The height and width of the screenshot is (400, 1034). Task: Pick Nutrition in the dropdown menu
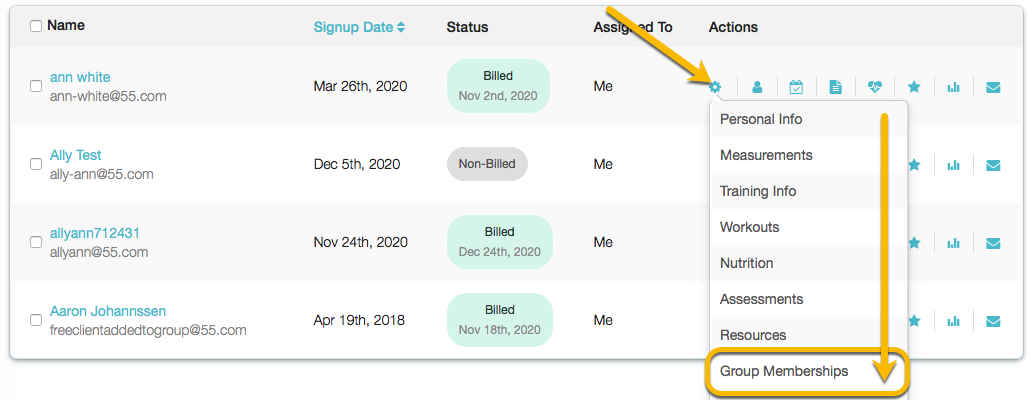(746, 263)
